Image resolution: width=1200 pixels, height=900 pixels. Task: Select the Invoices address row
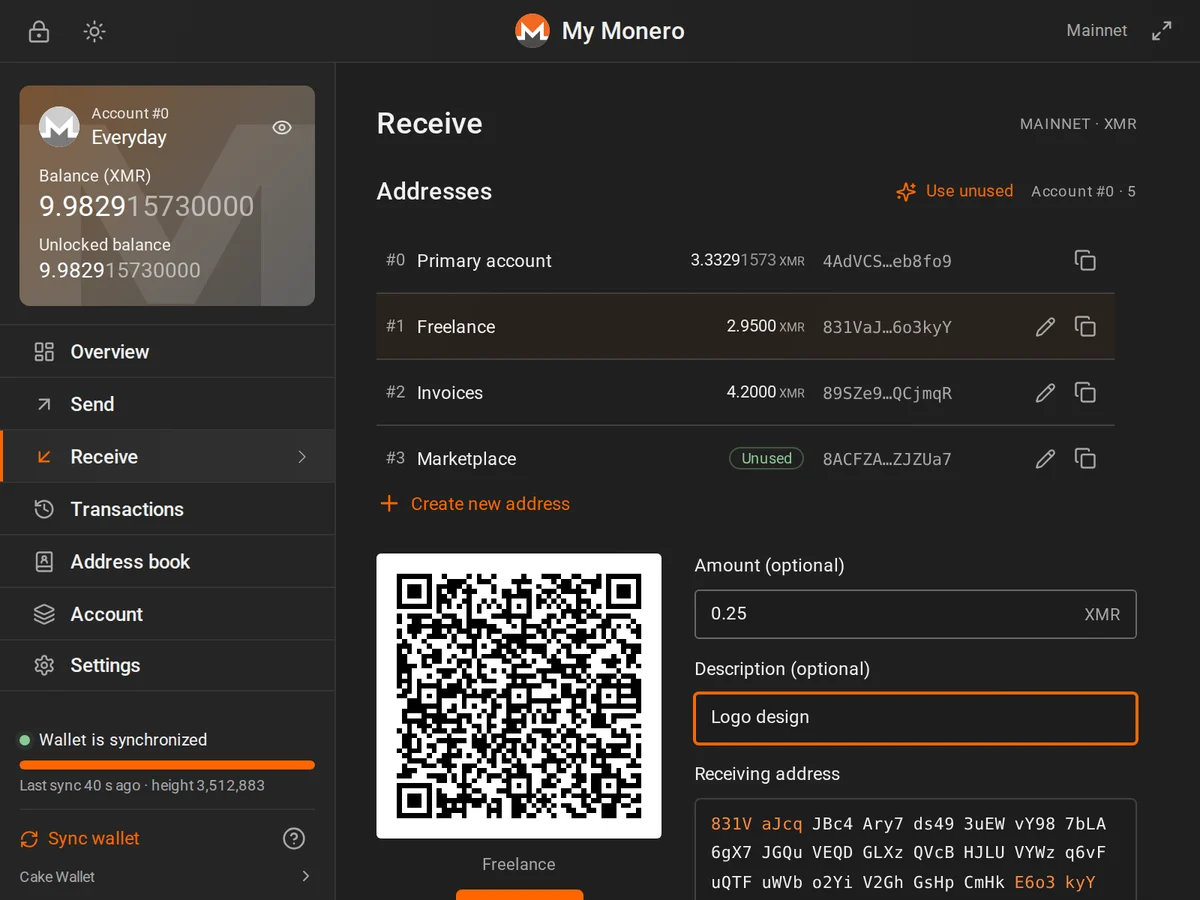(745, 393)
